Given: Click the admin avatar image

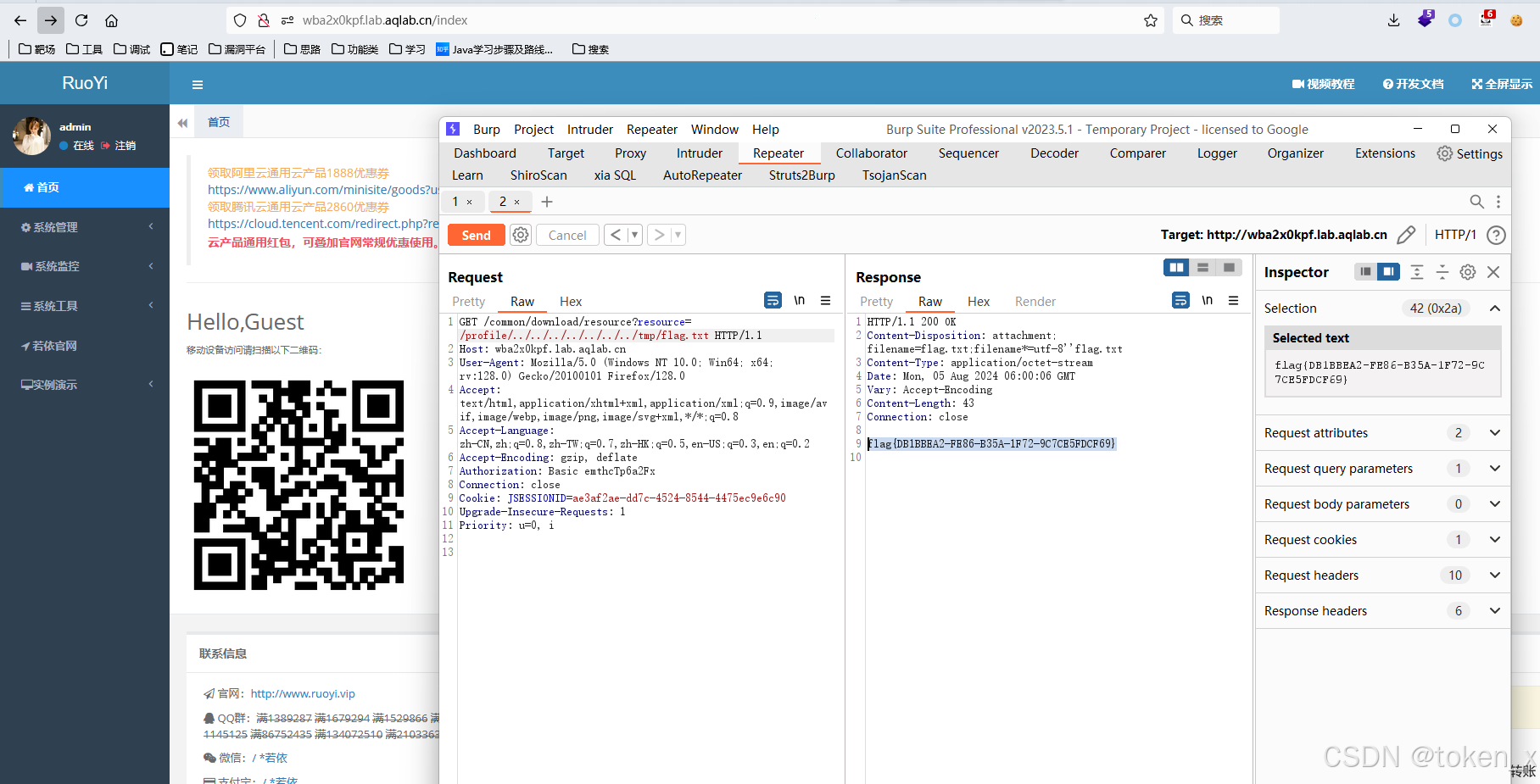Looking at the screenshot, I should pos(32,136).
